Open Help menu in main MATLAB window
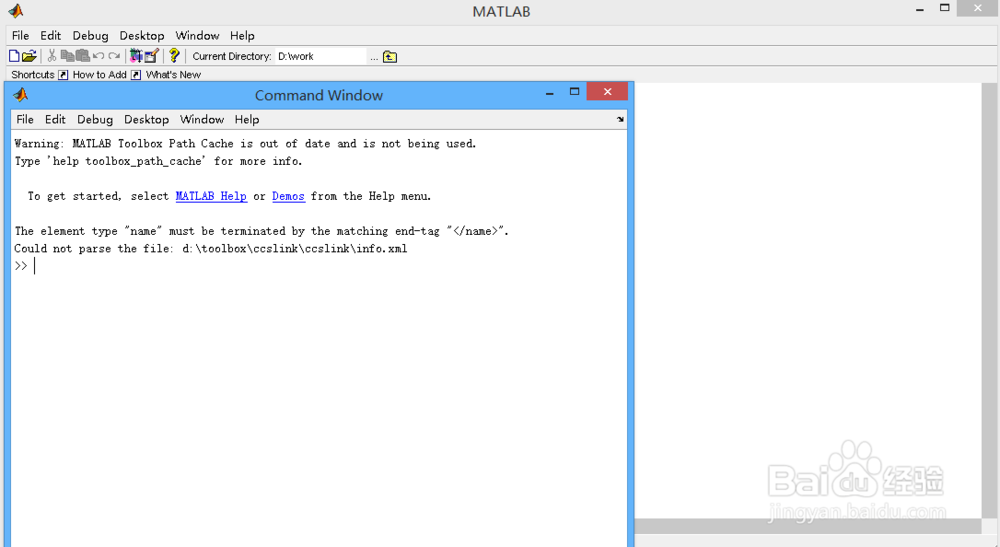1000x547 pixels. pos(242,36)
